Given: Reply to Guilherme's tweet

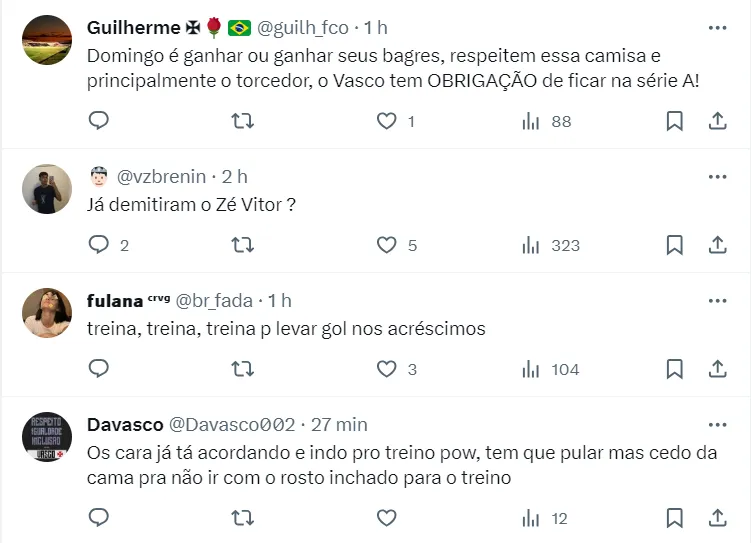Looking at the screenshot, I should [x=98, y=121].
